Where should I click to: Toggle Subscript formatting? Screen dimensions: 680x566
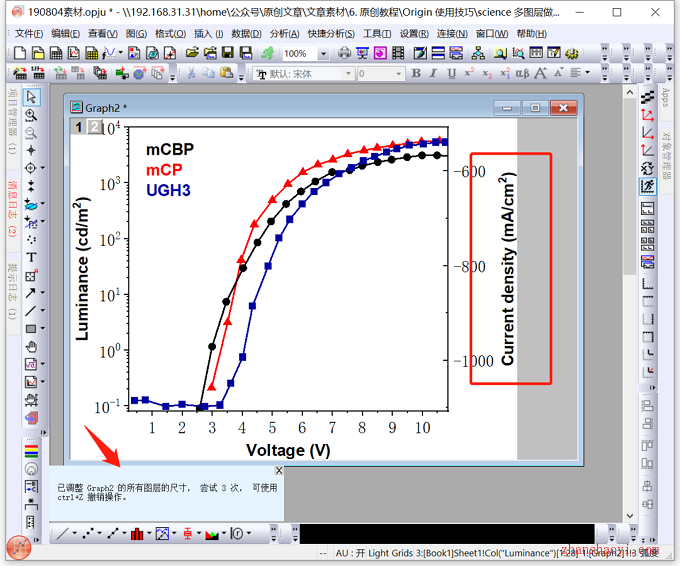[x=487, y=74]
